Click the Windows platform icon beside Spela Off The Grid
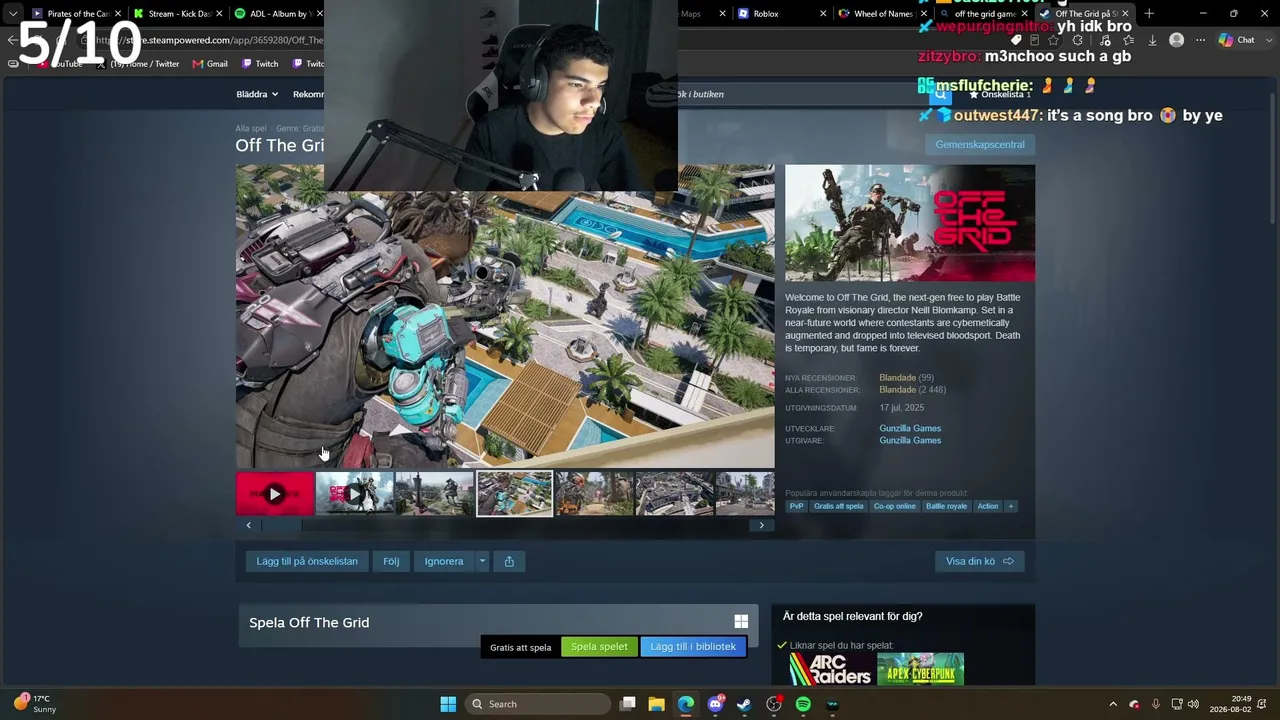The image size is (1280, 720). point(741,622)
